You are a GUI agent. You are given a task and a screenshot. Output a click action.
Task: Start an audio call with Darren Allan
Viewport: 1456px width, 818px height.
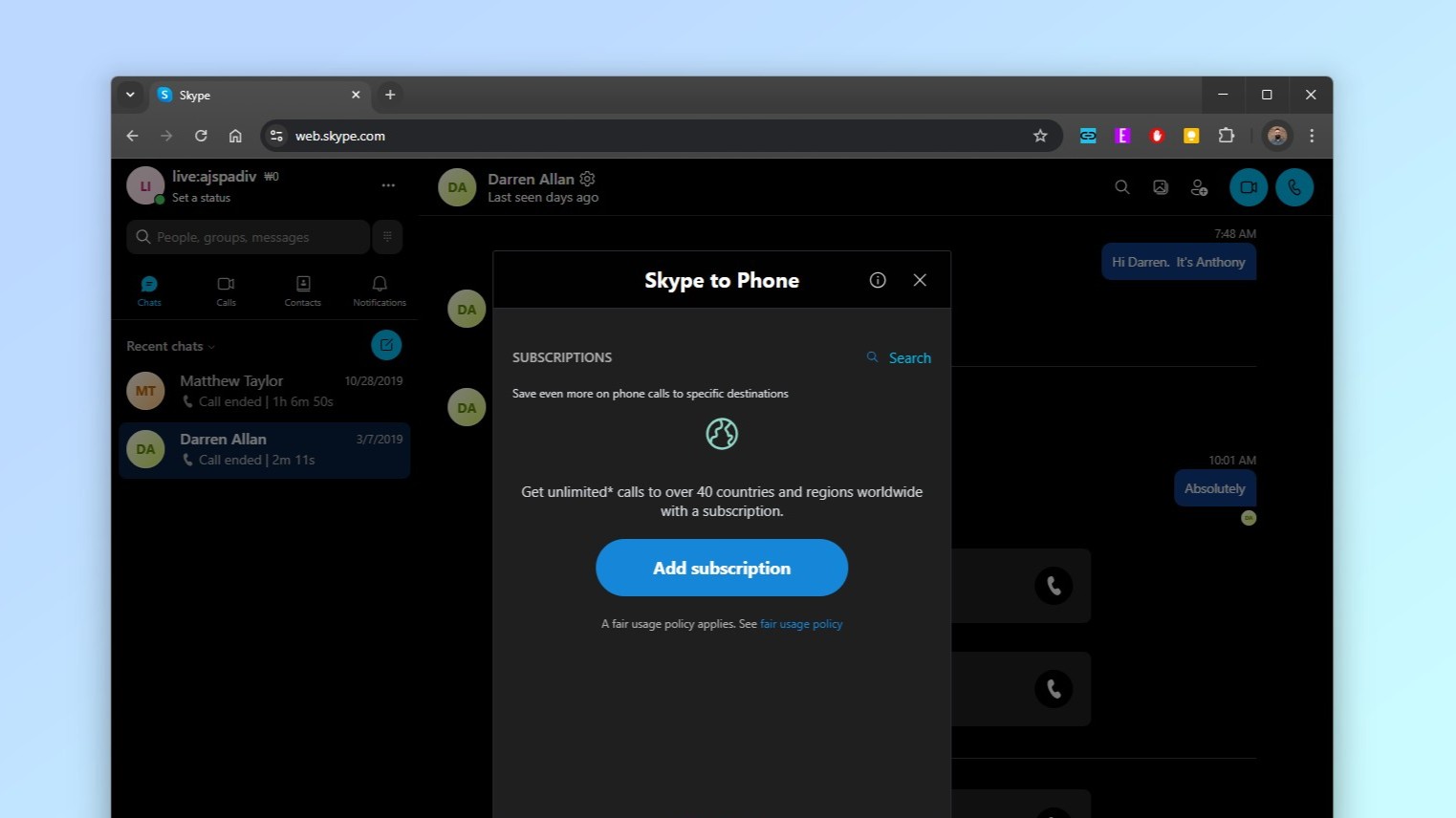1293,187
